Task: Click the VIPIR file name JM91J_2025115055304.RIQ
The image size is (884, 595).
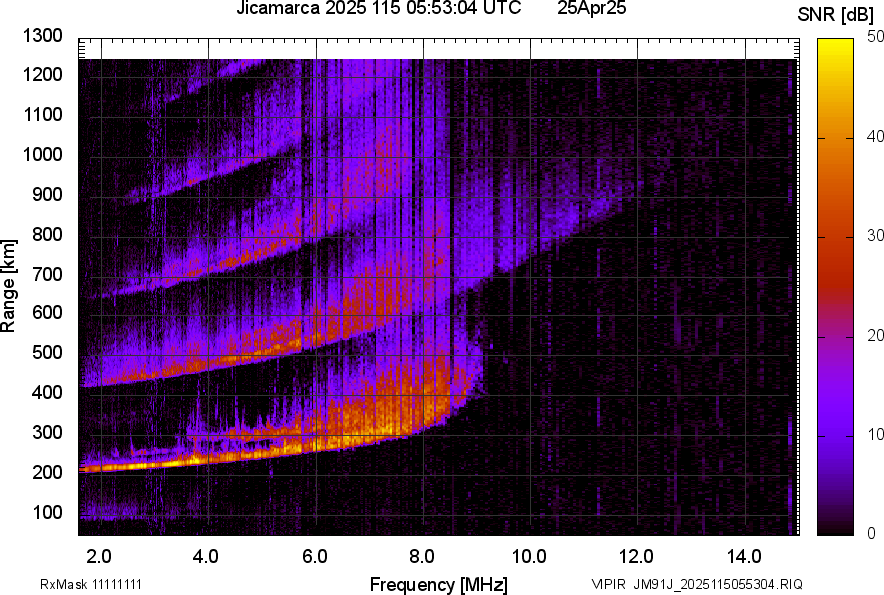Action: coord(697,585)
